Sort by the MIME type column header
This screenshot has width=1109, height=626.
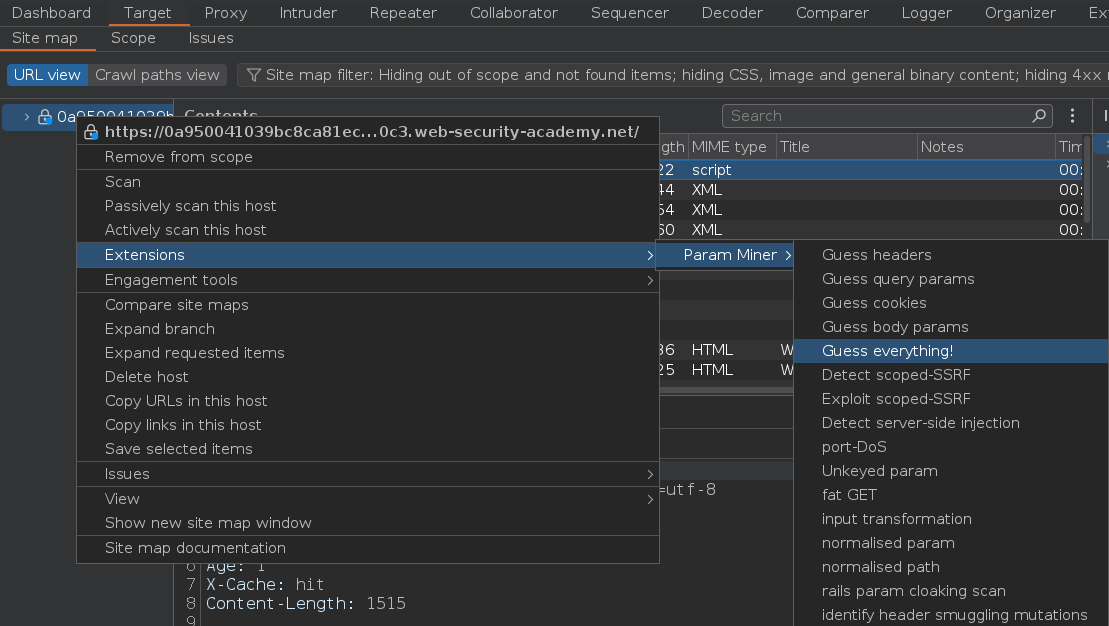click(x=729, y=147)
